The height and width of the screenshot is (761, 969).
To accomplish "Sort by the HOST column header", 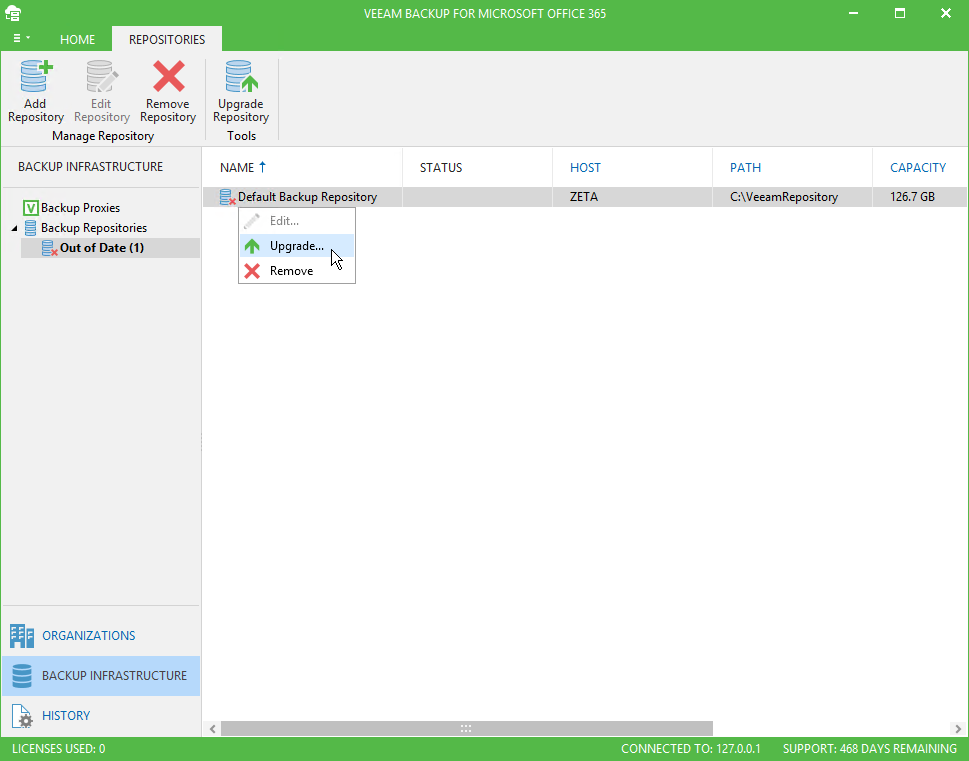I will coord(585,168).
